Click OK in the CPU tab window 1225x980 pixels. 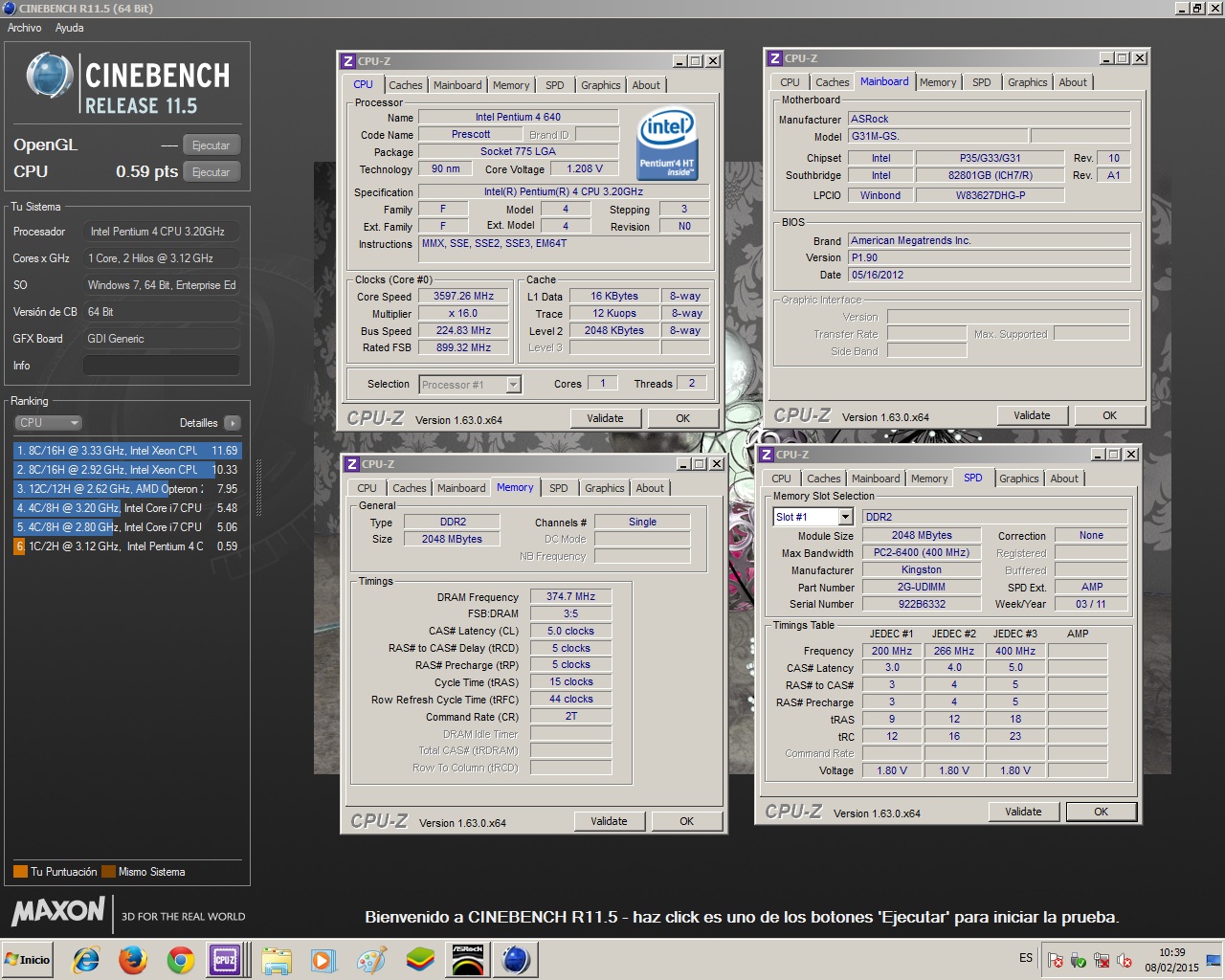(682, 418)
